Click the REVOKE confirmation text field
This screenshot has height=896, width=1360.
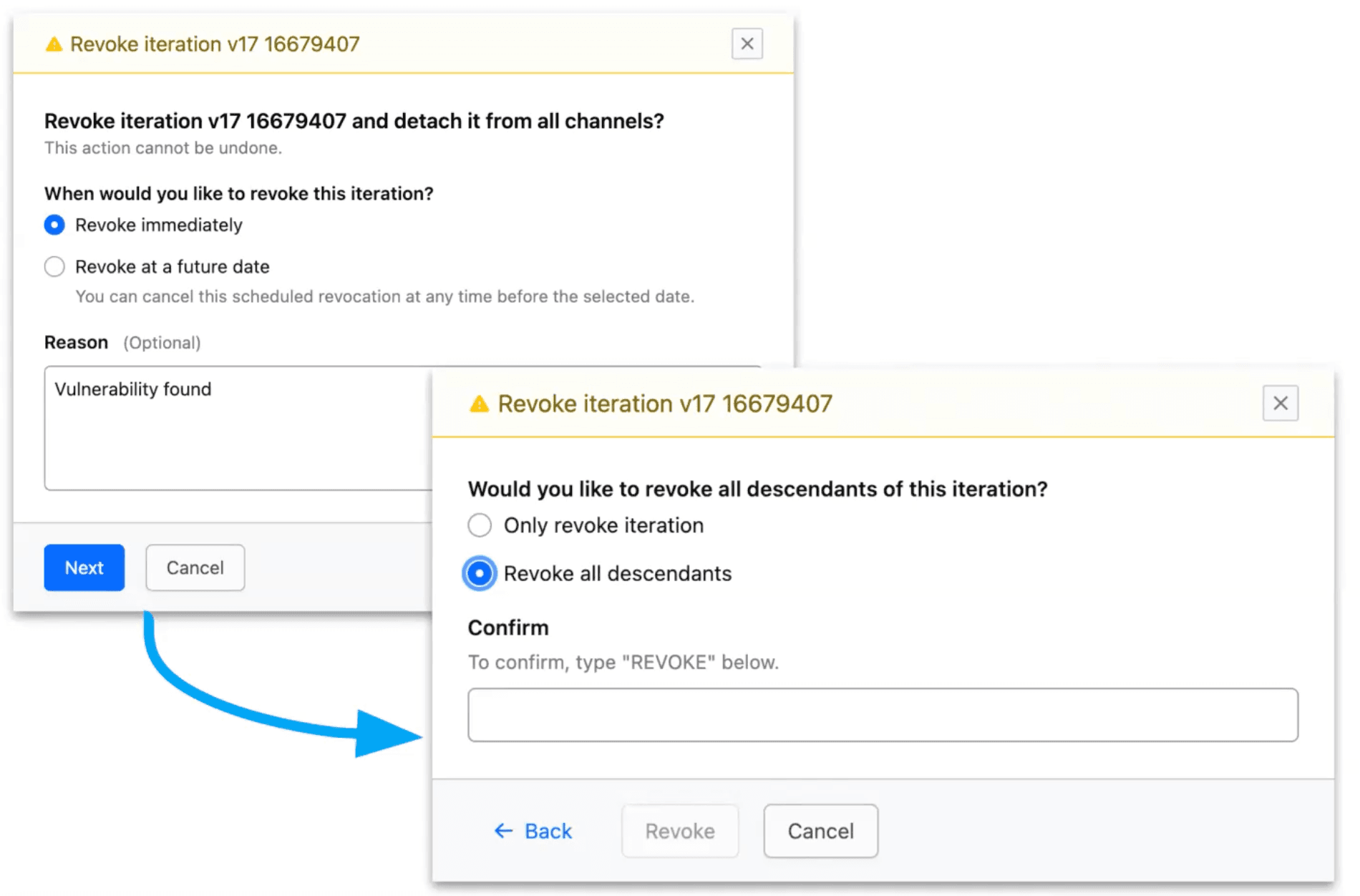pos(882,715)
